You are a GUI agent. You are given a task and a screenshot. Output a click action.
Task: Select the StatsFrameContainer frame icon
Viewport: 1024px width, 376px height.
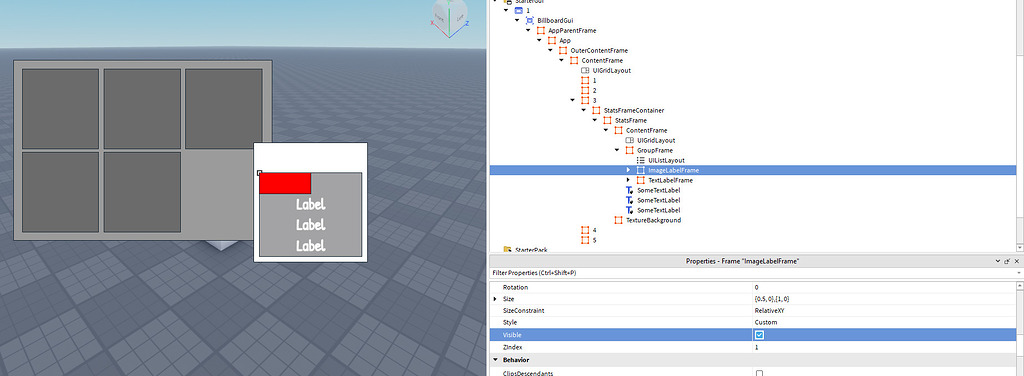596,110
